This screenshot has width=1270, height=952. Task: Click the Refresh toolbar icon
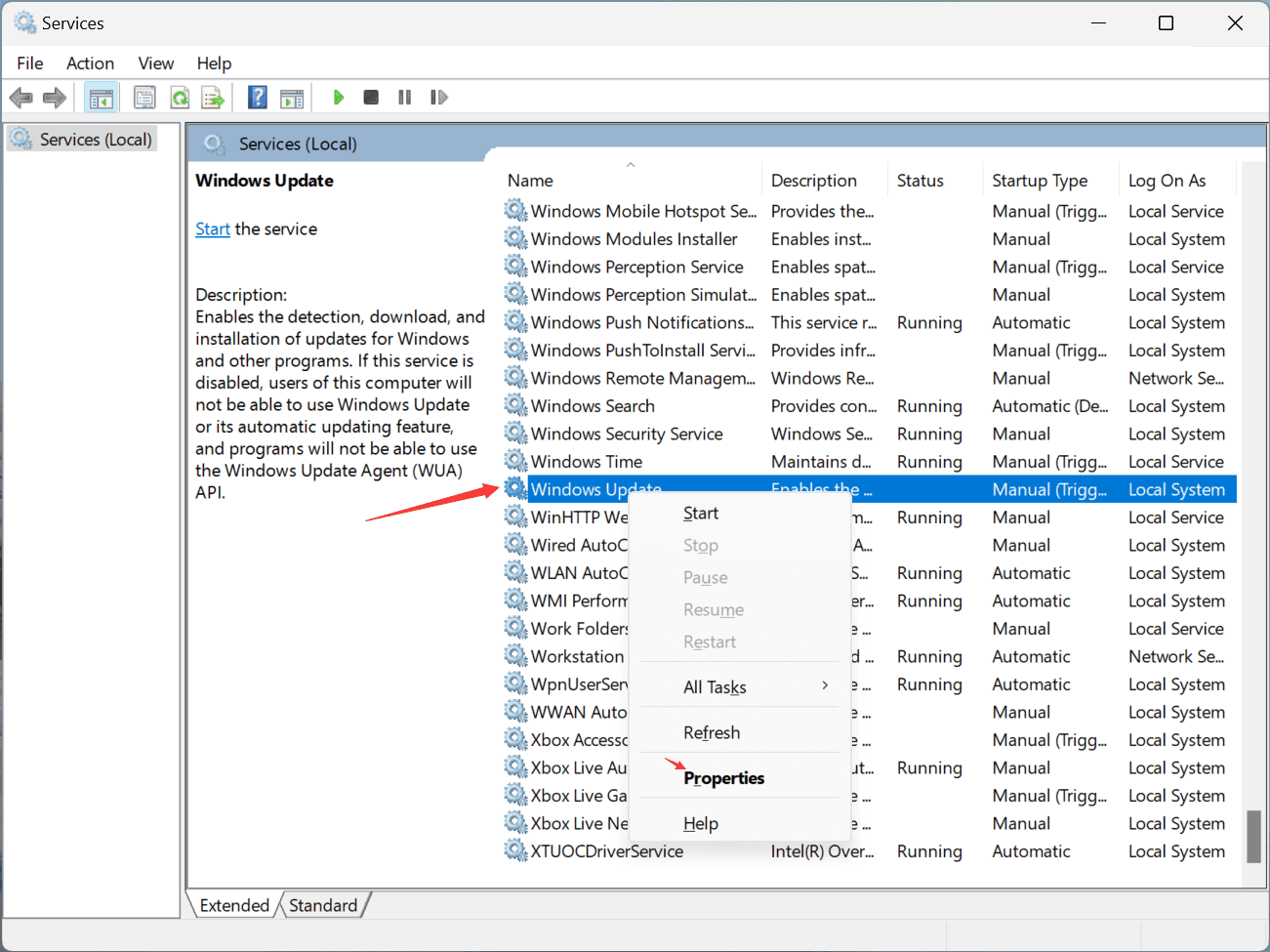coord(180,97)
